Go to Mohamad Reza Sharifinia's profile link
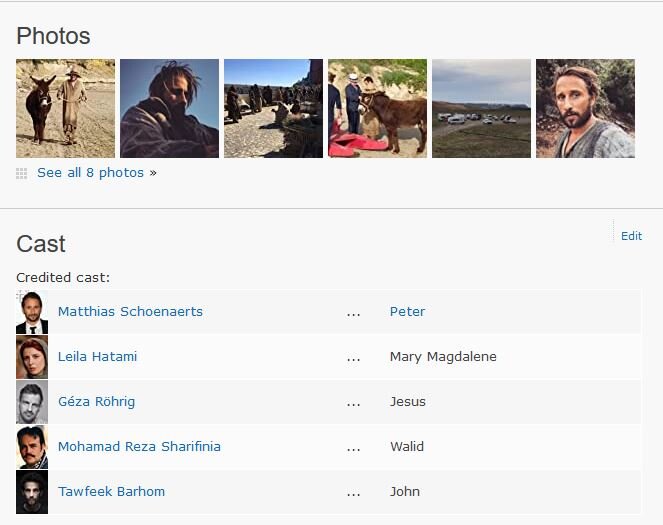This screenshot has height=525, width=663. tap(139, 447)
